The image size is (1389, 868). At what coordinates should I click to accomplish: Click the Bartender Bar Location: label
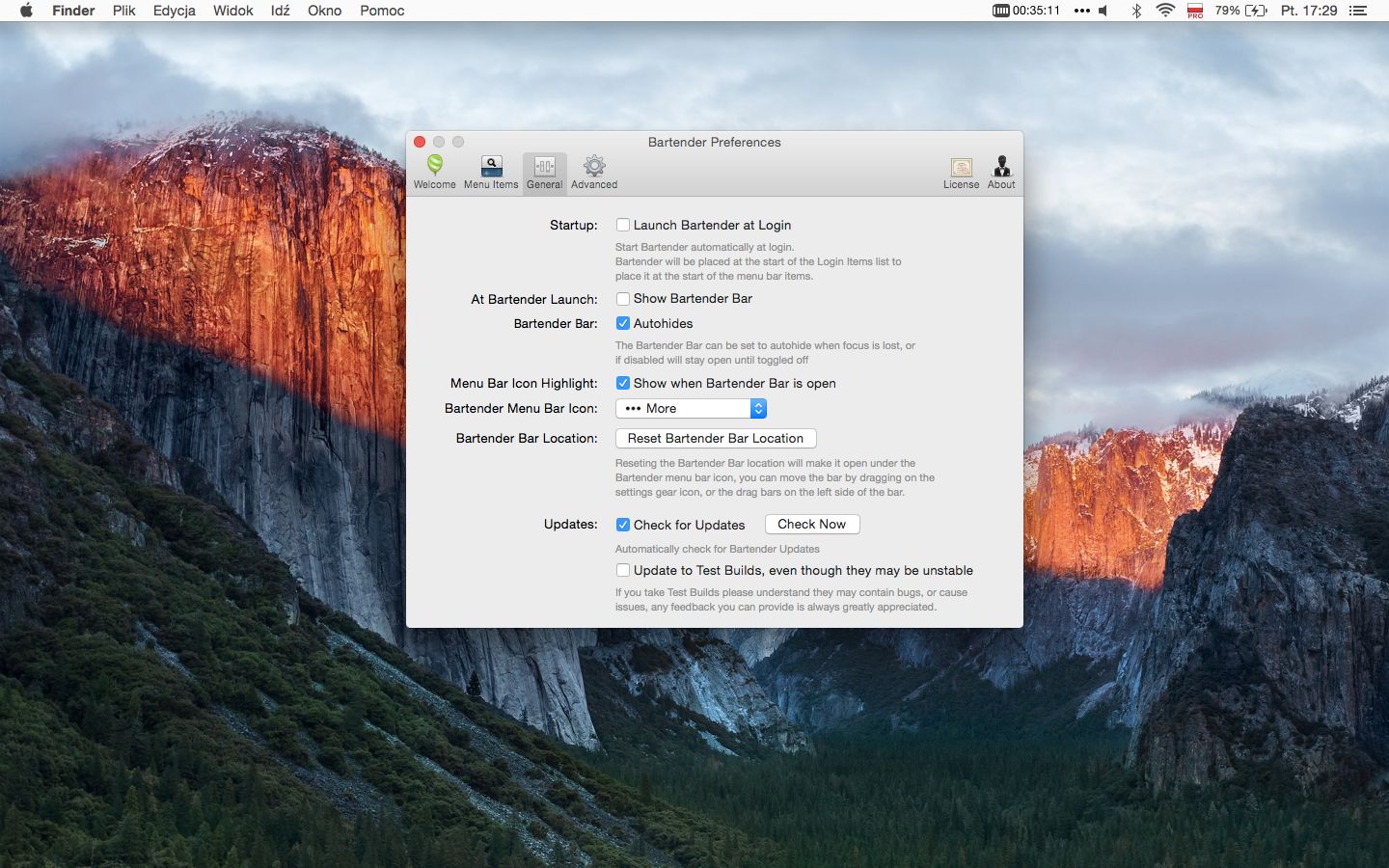pos(527,438)
